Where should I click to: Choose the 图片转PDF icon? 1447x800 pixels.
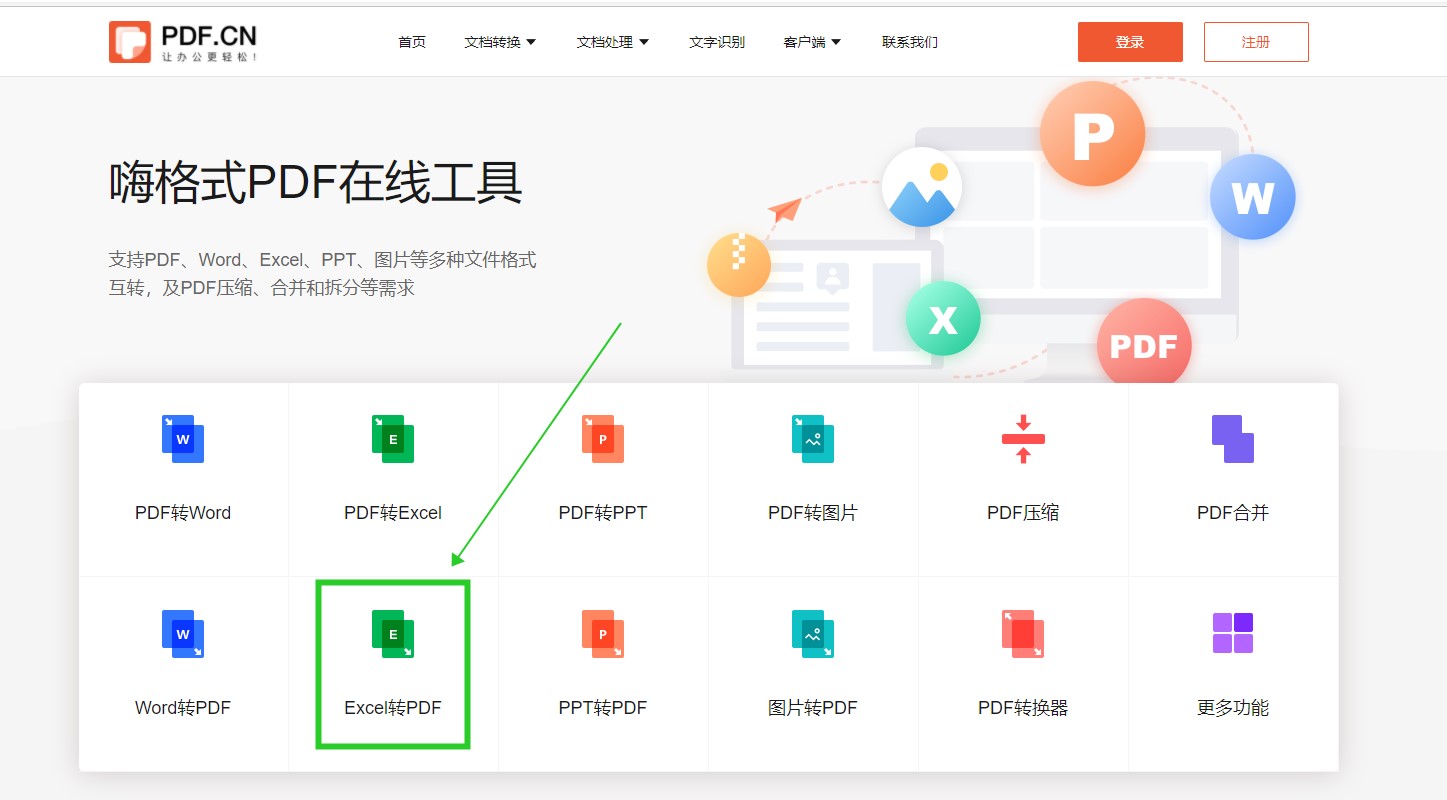coord(812,634)
